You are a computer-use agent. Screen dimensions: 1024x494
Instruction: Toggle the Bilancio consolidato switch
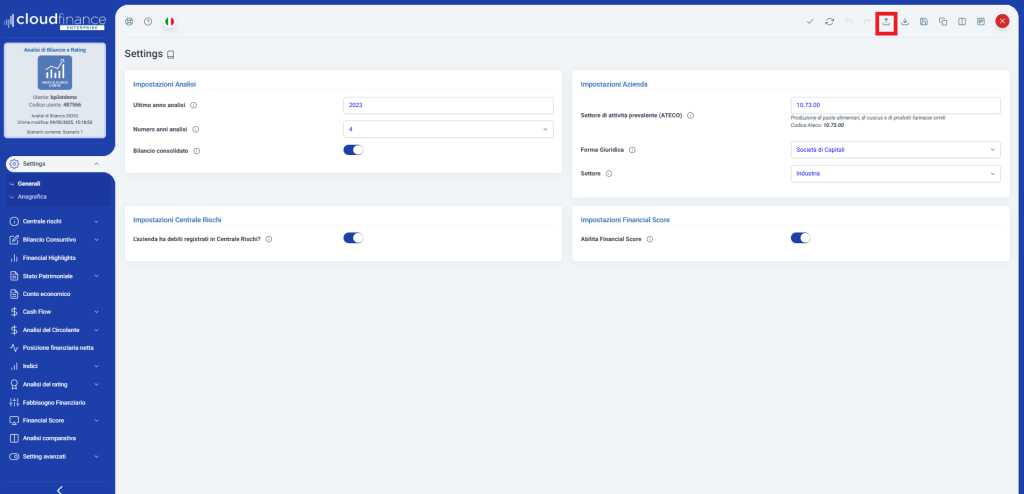tap(353, 150)
